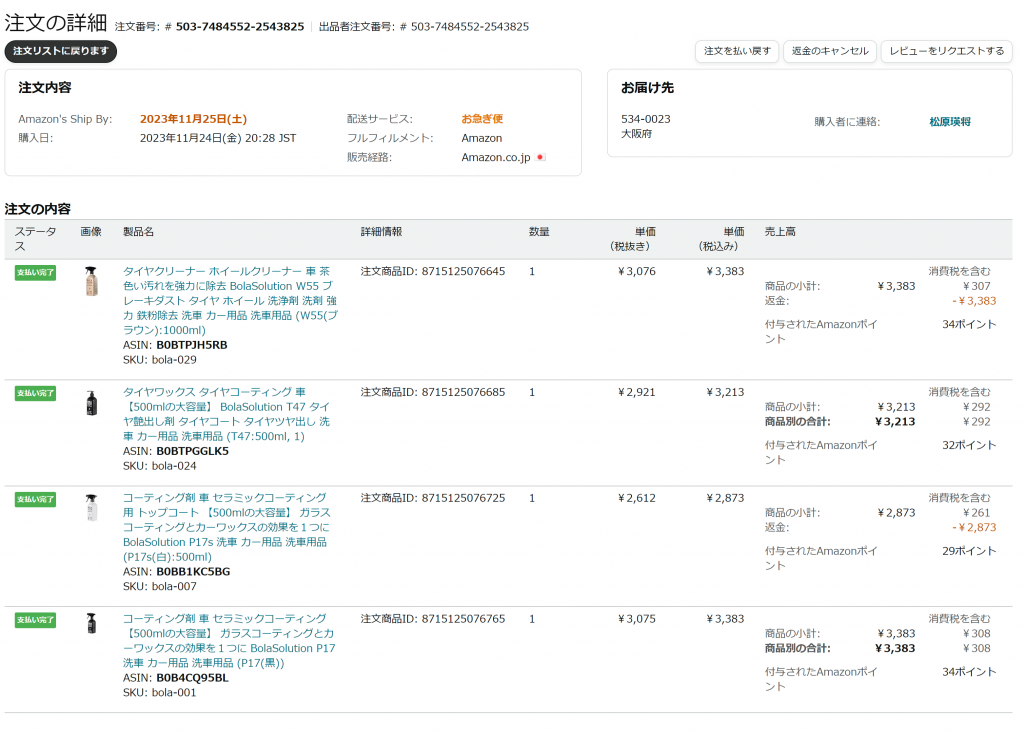Click order item ID 8715125076765
This screenshot has height=737, width=1024.
pyautogui.click(x=463, y=619)
